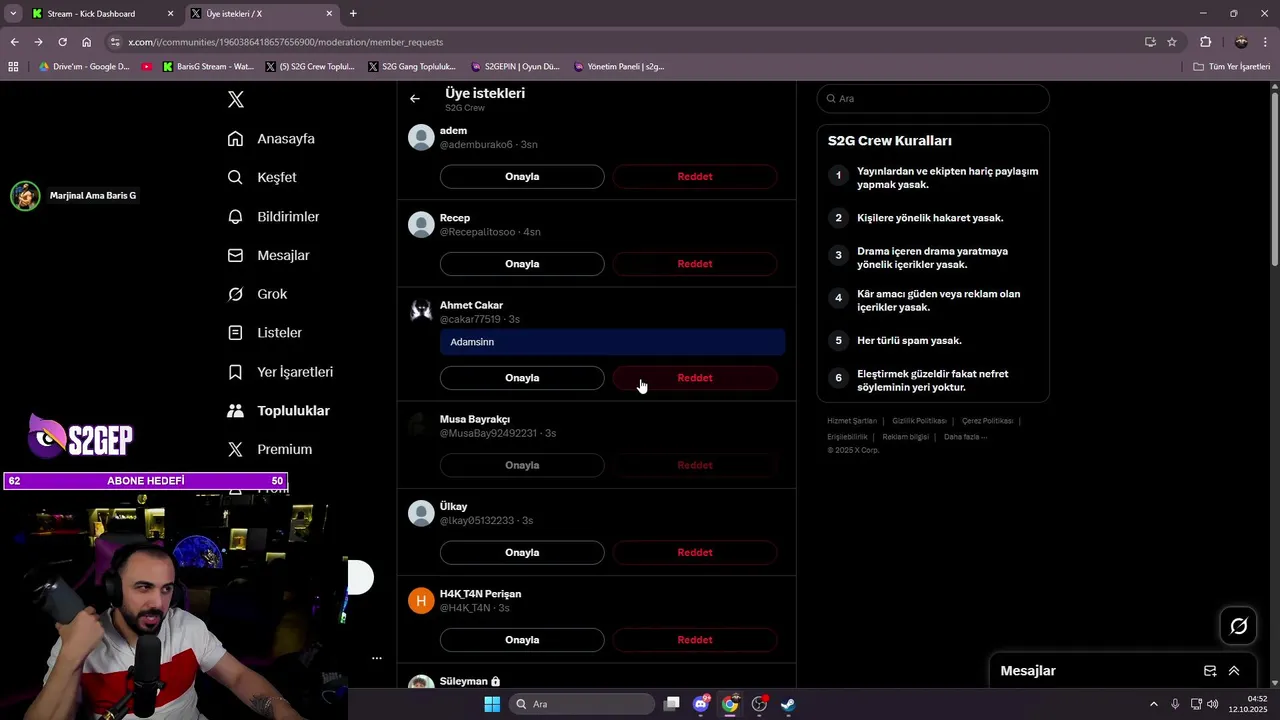Open Windows Start menu
This screenshot has height=720, width=1280.
tap(492, 704)
